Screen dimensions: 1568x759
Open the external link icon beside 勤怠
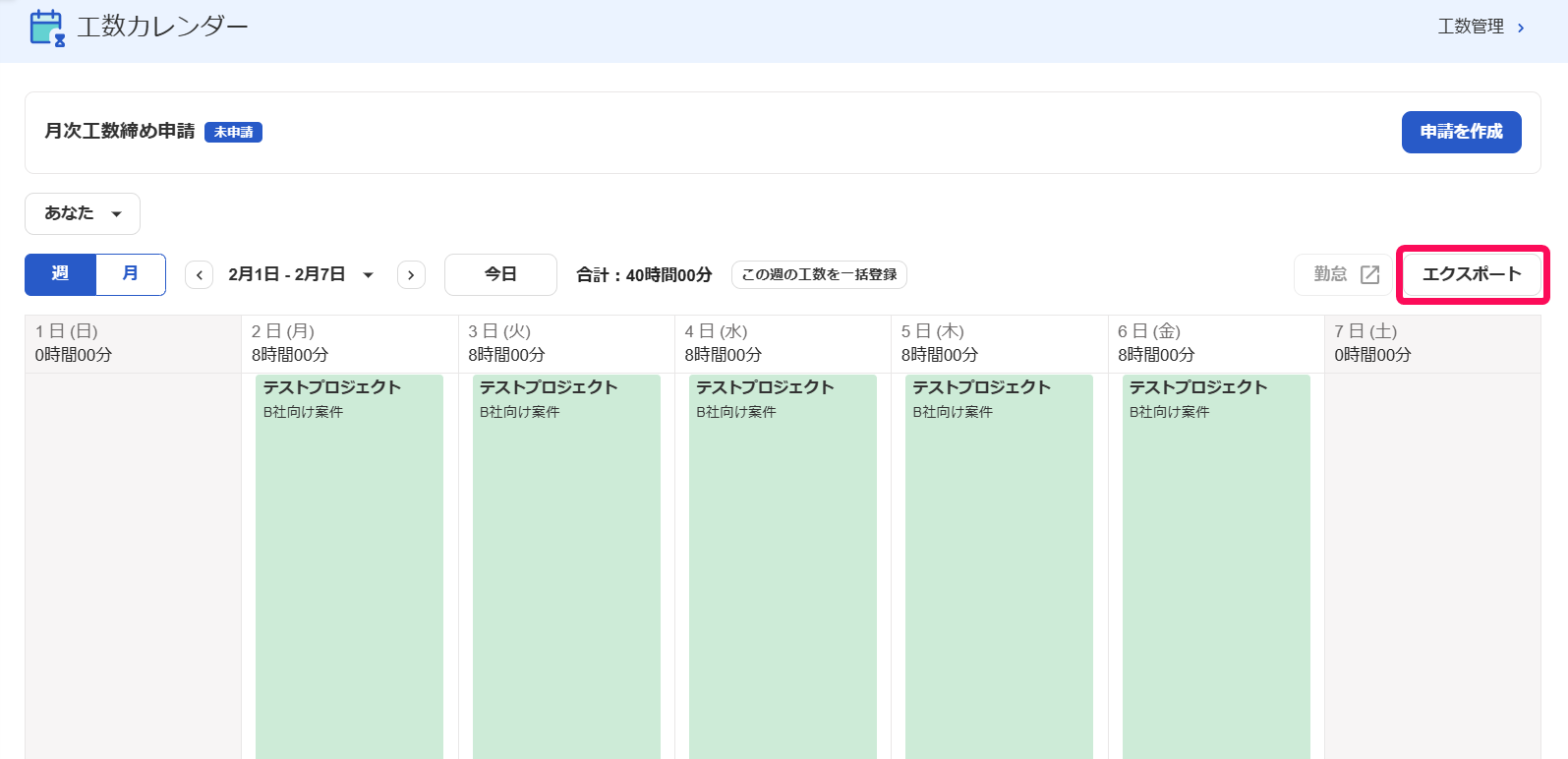[1369, 274]
